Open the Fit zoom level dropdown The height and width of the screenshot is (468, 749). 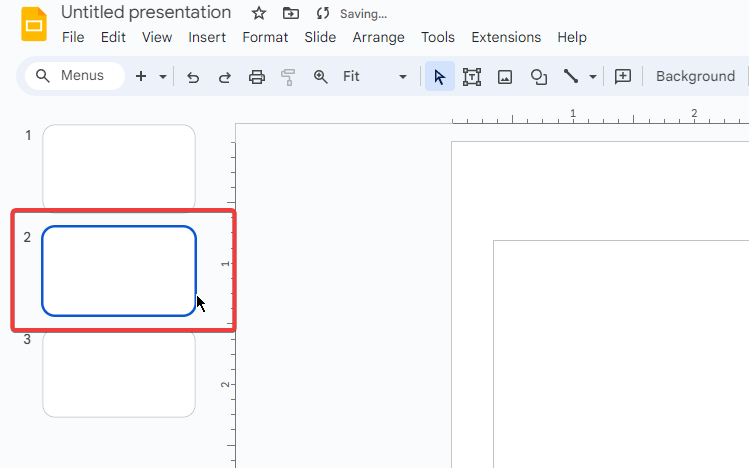(x=374, y=77)
